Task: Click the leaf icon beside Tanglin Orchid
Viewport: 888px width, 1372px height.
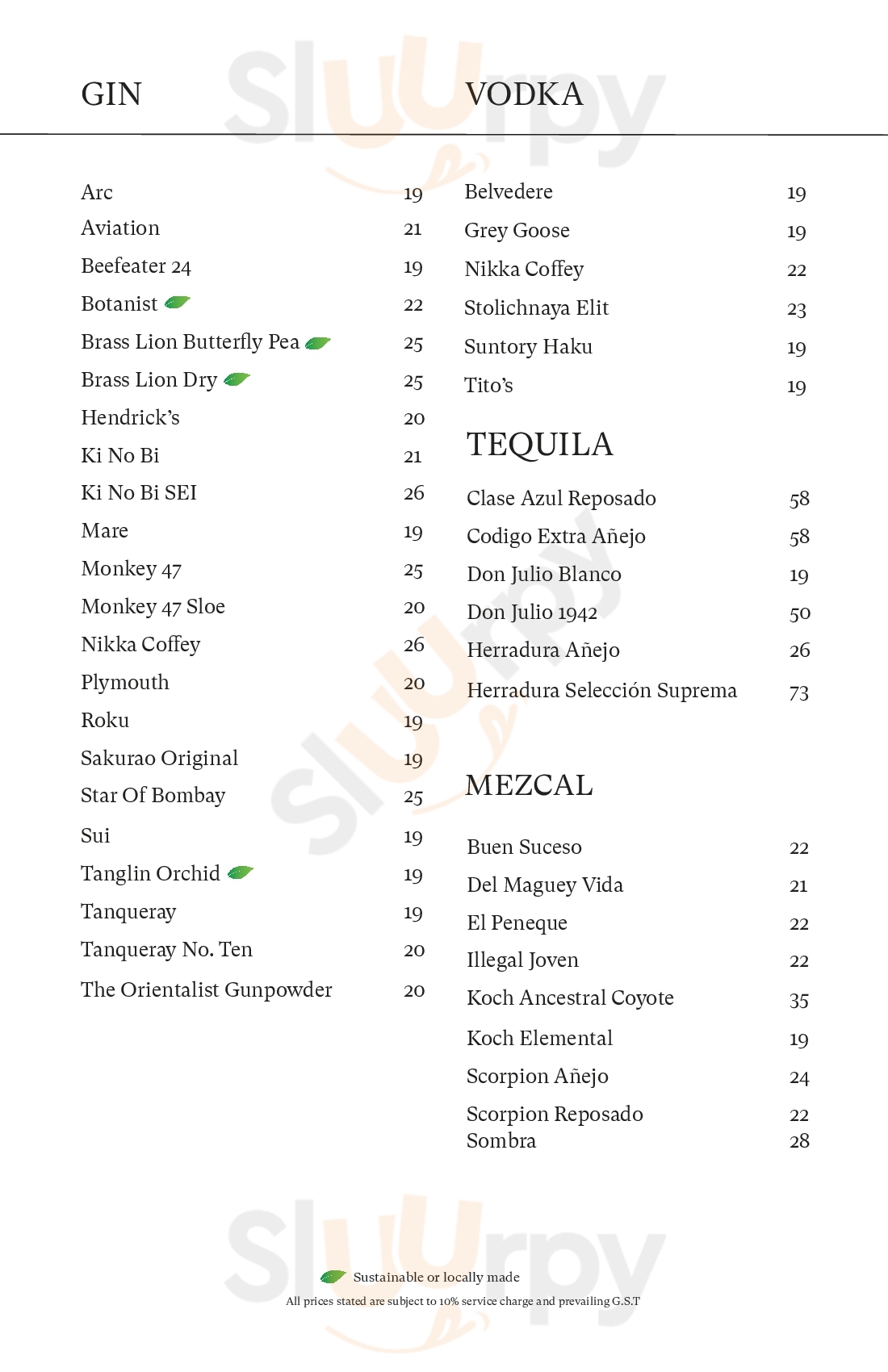Action: (x=241, y=872)
